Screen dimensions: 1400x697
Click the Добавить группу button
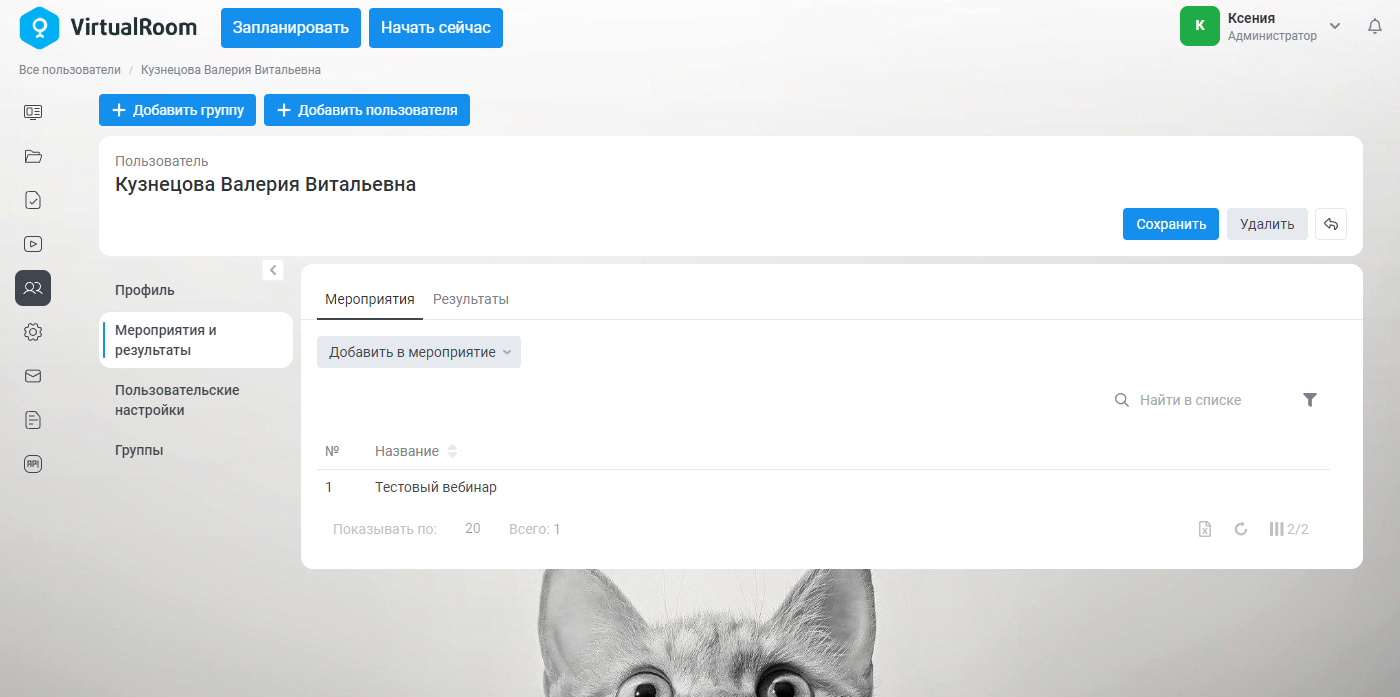(178, 110)
